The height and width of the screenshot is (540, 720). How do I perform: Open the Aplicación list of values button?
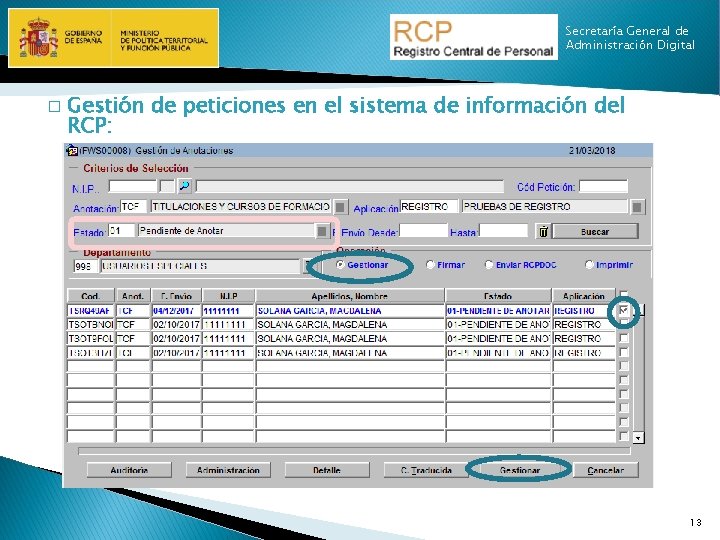(x=637, y=207)
